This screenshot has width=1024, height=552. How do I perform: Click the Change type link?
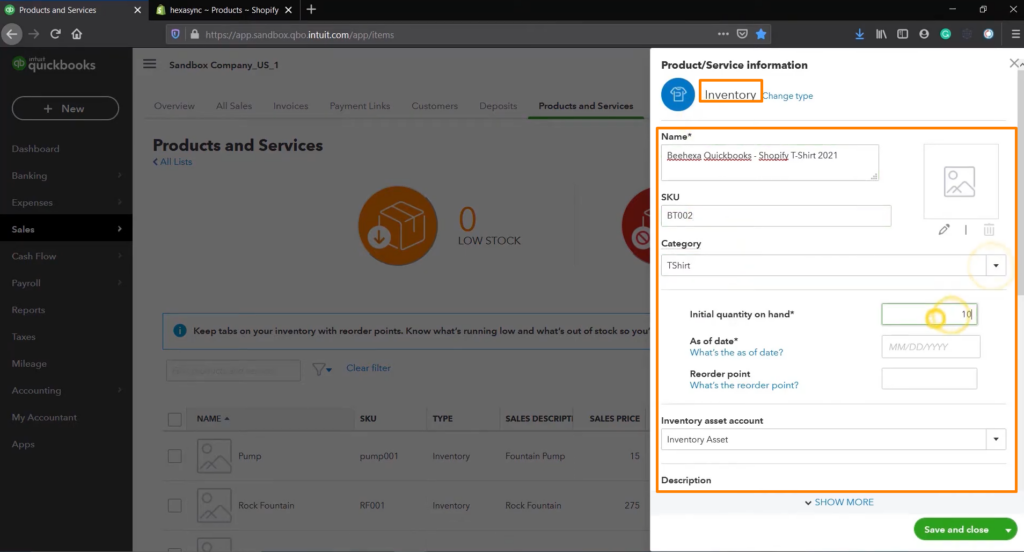click(788, 95)
